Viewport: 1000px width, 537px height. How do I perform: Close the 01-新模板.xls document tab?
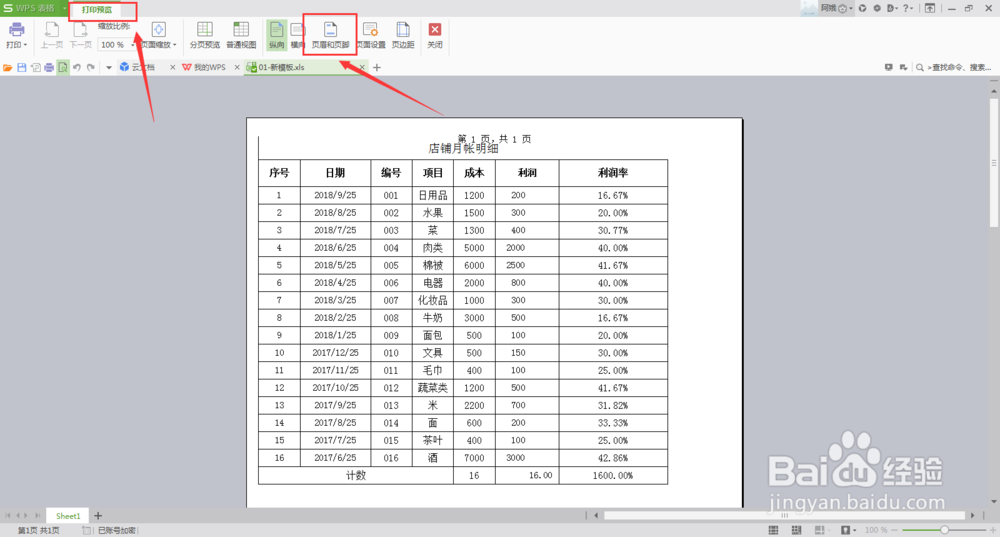tap(362, 67)
